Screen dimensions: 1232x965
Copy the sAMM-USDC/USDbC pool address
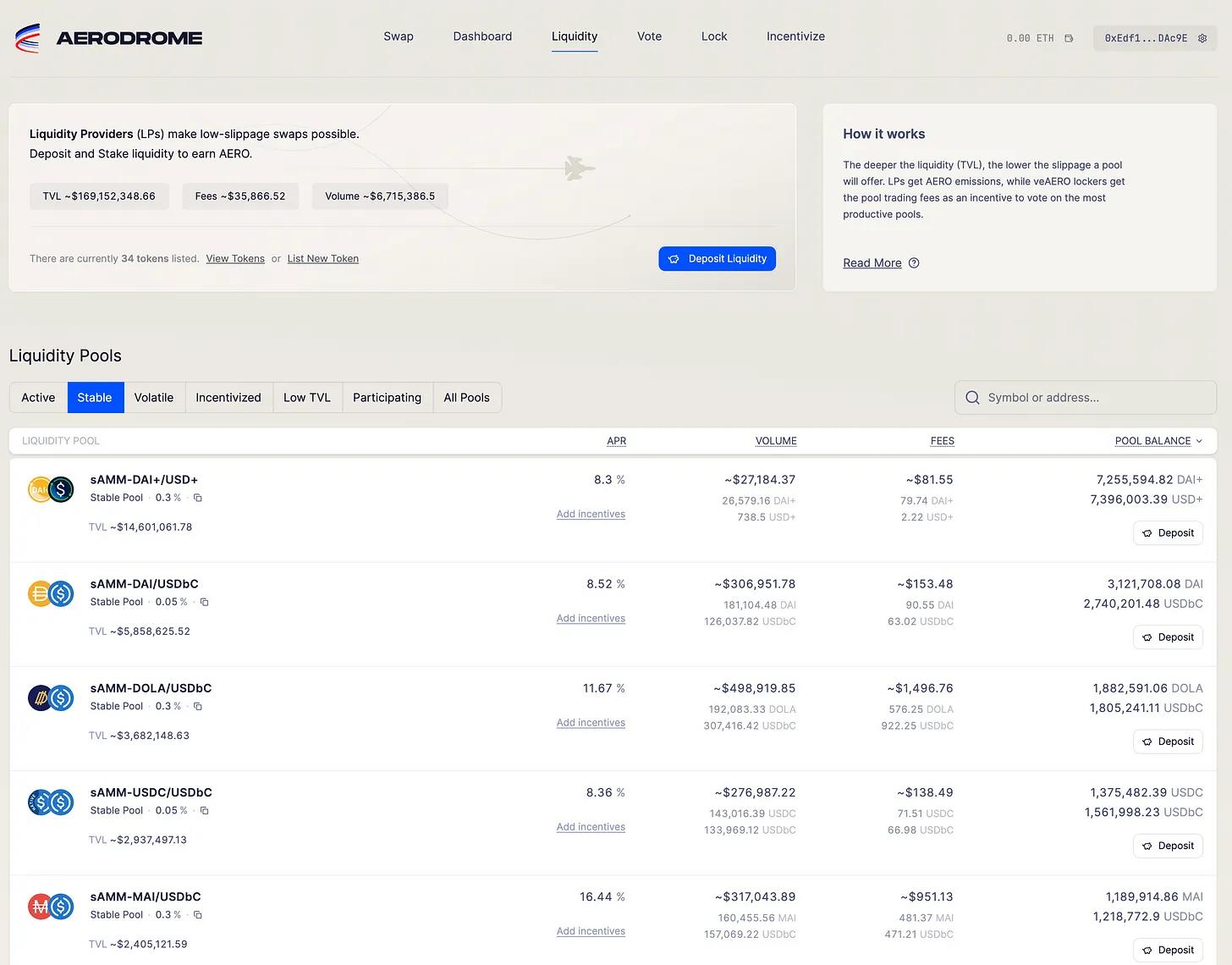(x=204, y=810)
